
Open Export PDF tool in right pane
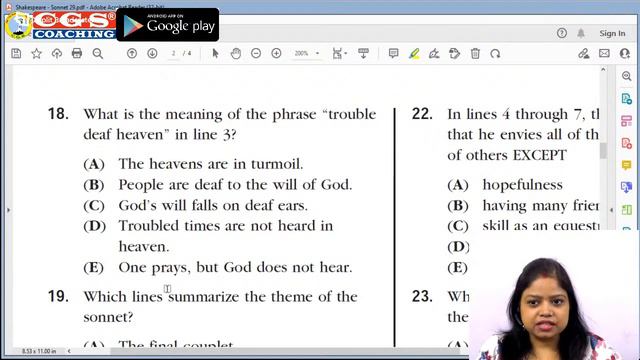pos(627,99)
